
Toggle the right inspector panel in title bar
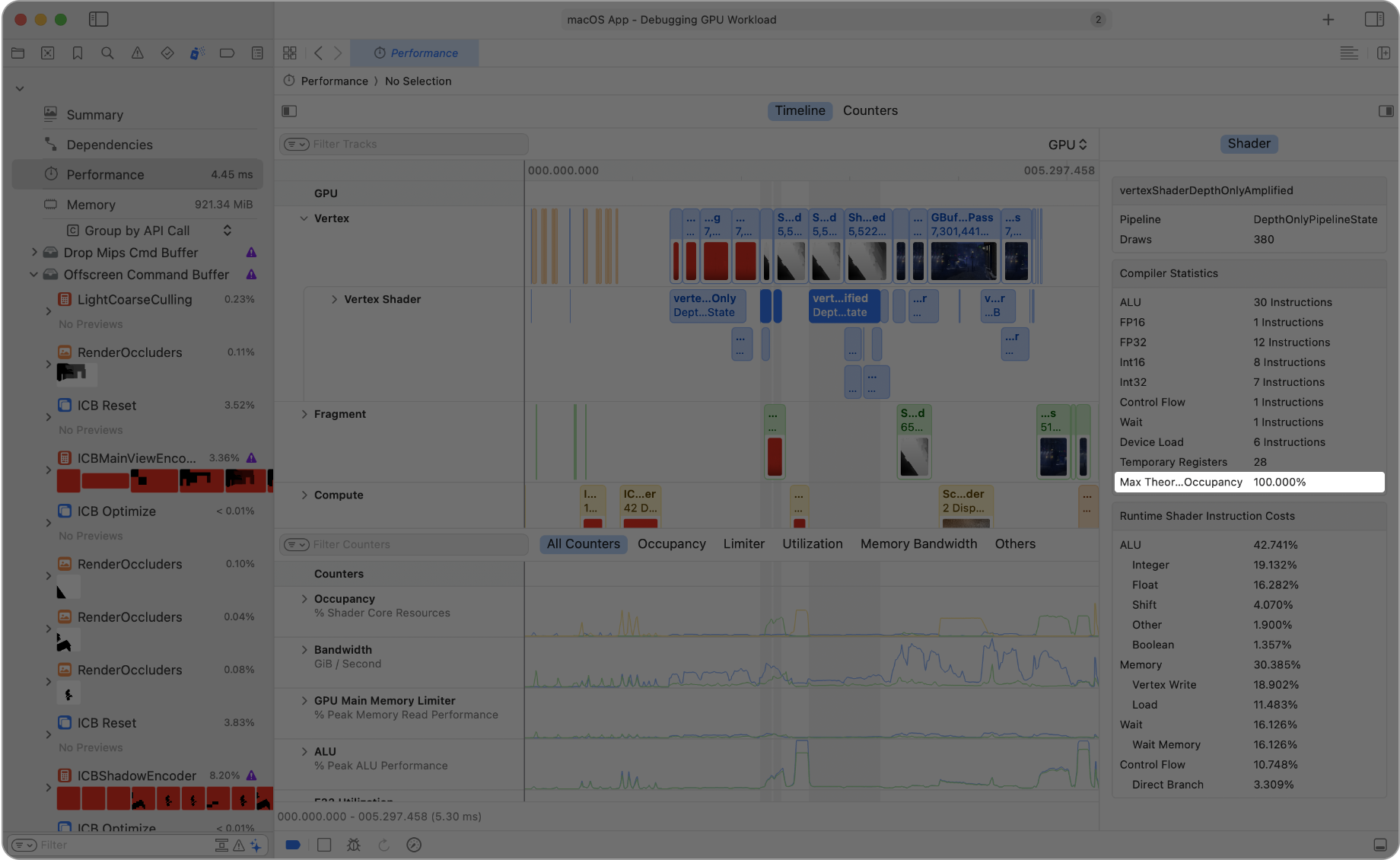tap(1374, 19)
